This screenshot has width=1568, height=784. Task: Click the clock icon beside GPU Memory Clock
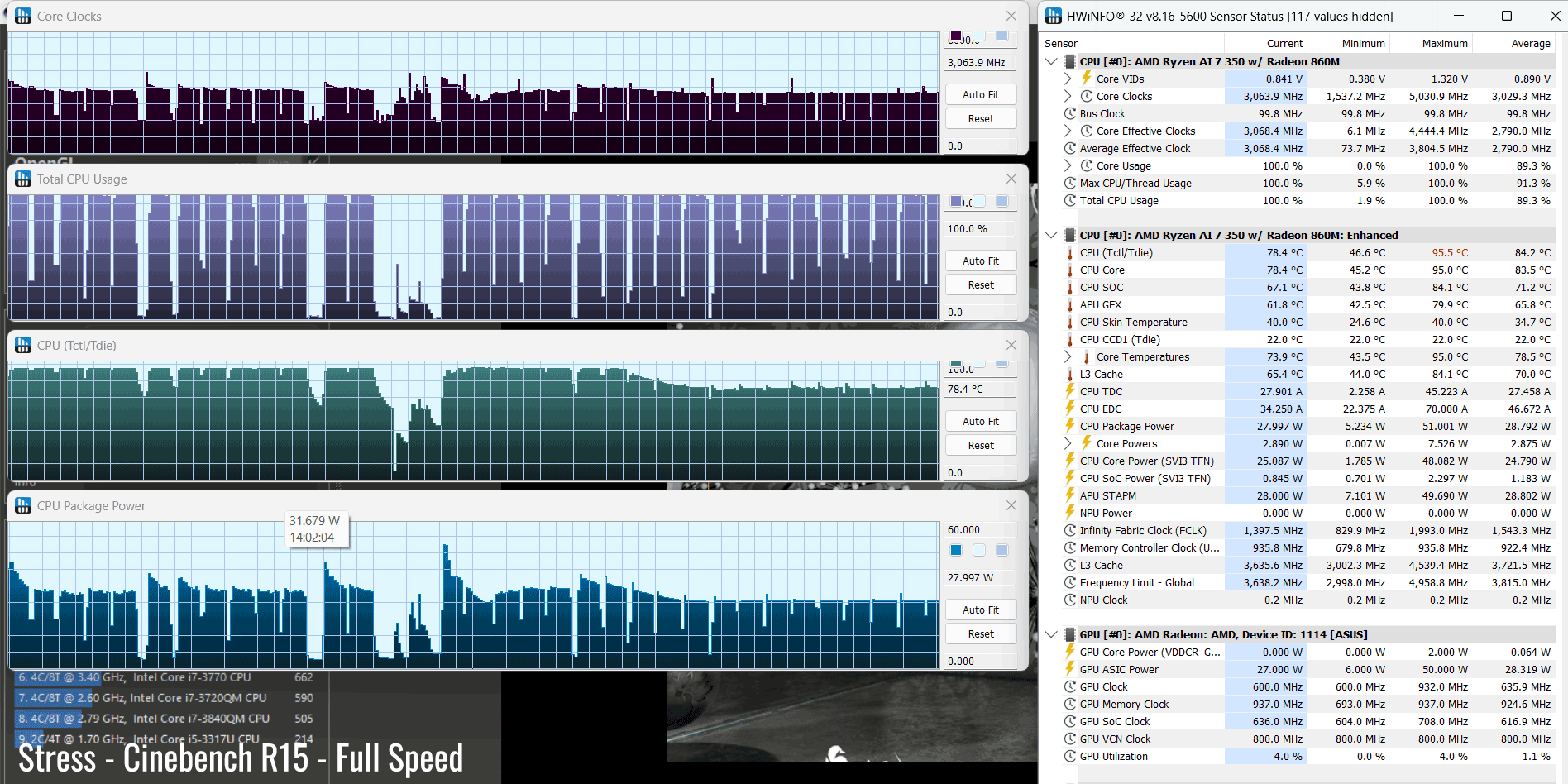point(1070,705)
